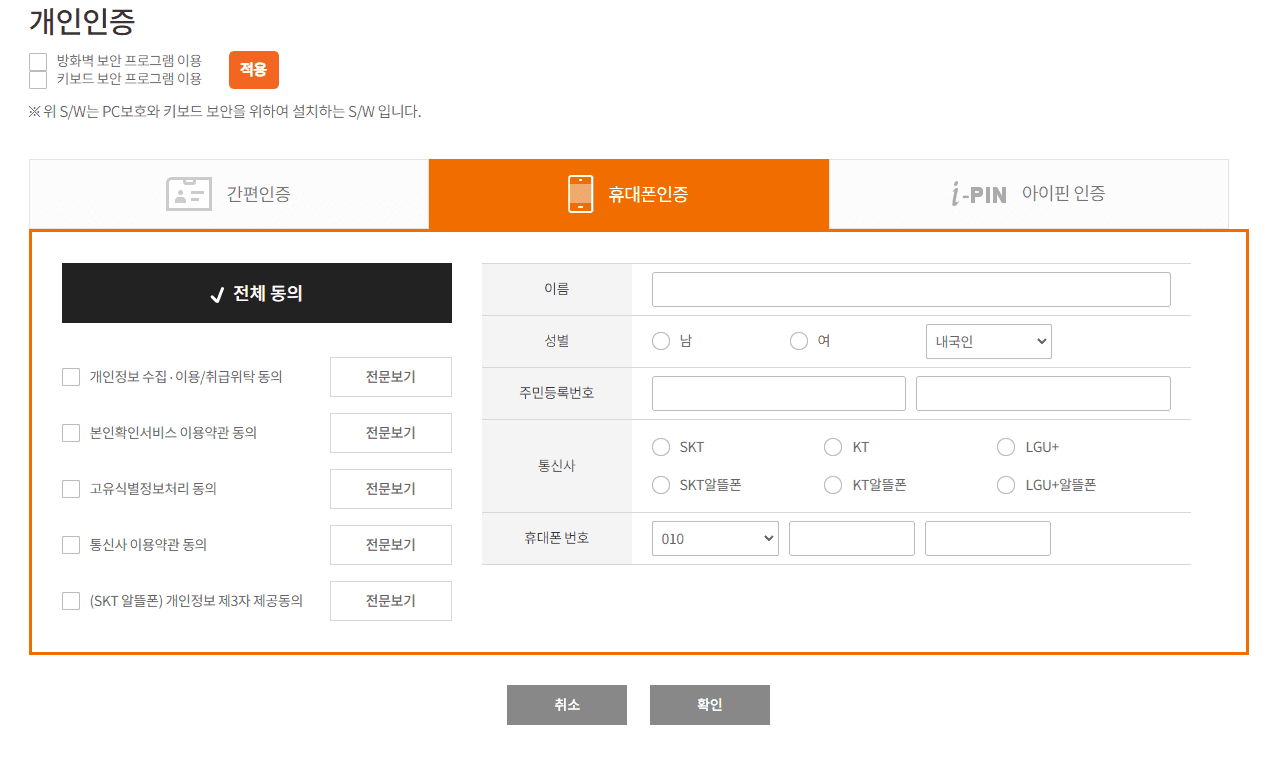This screenshot has height=766, width=1285.
Task: Click the 통신사 row label
Action: pos(557,466)
